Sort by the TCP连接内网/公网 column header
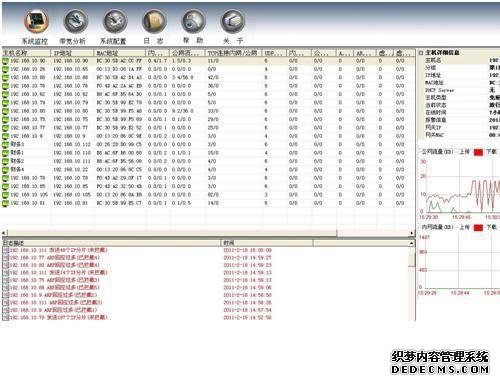 tap(233, 53)
